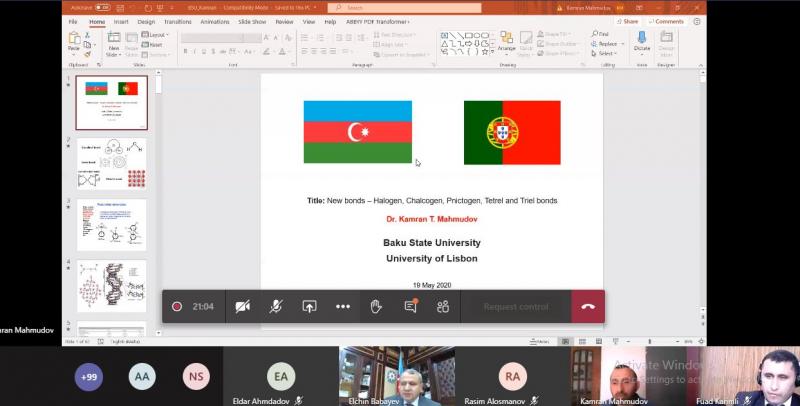Viewport: 800px width, 406px height.
Task: Toggle AutoSave switch in PowerPoint
Action: [103, 8]
